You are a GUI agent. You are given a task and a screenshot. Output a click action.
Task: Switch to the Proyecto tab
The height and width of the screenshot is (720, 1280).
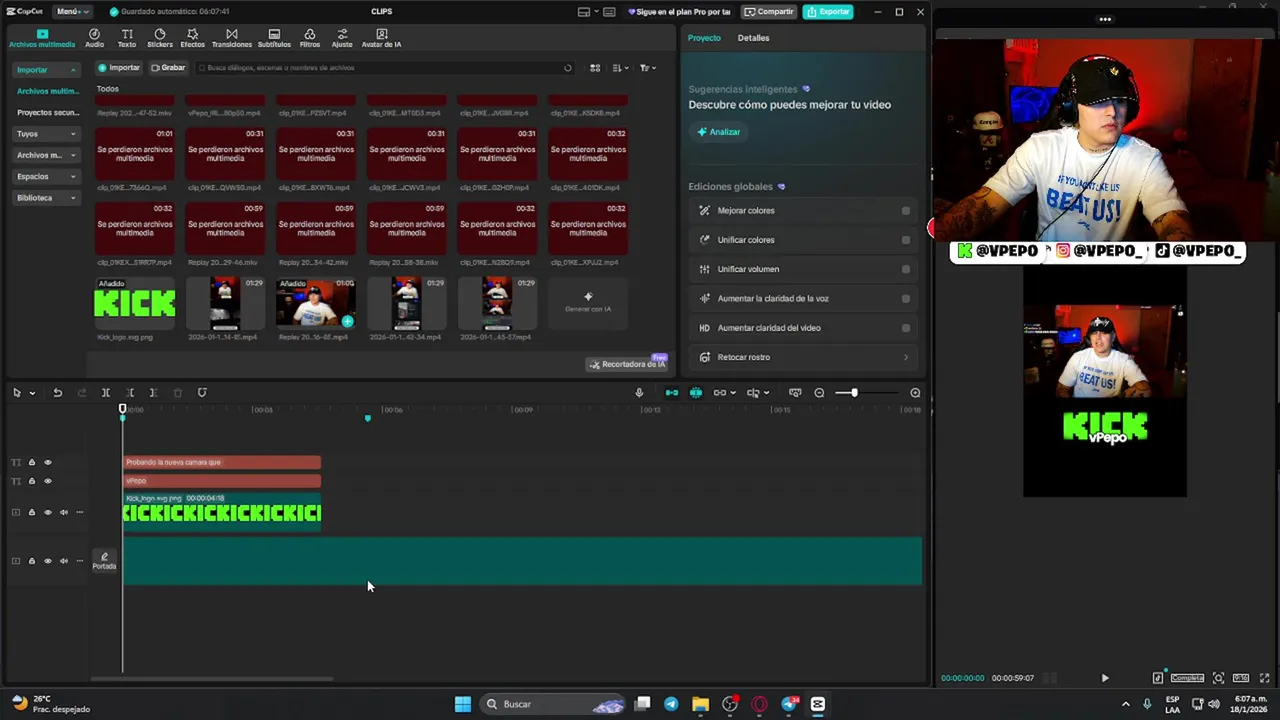click(704, 38)
